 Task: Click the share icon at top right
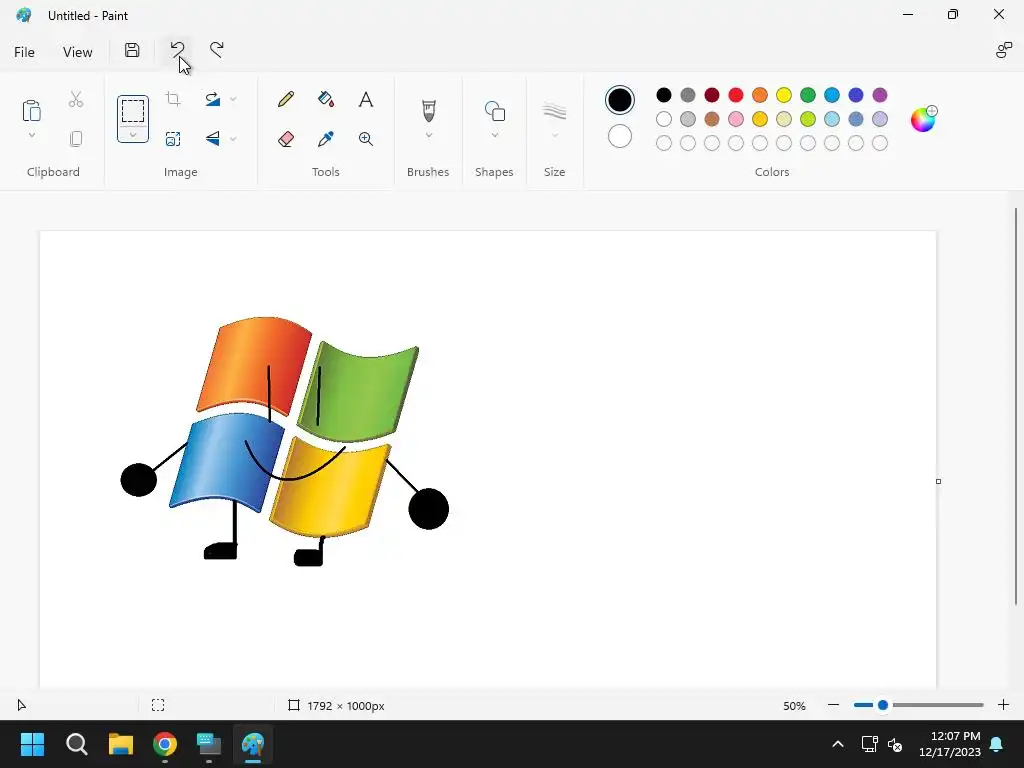(1004, 50)
